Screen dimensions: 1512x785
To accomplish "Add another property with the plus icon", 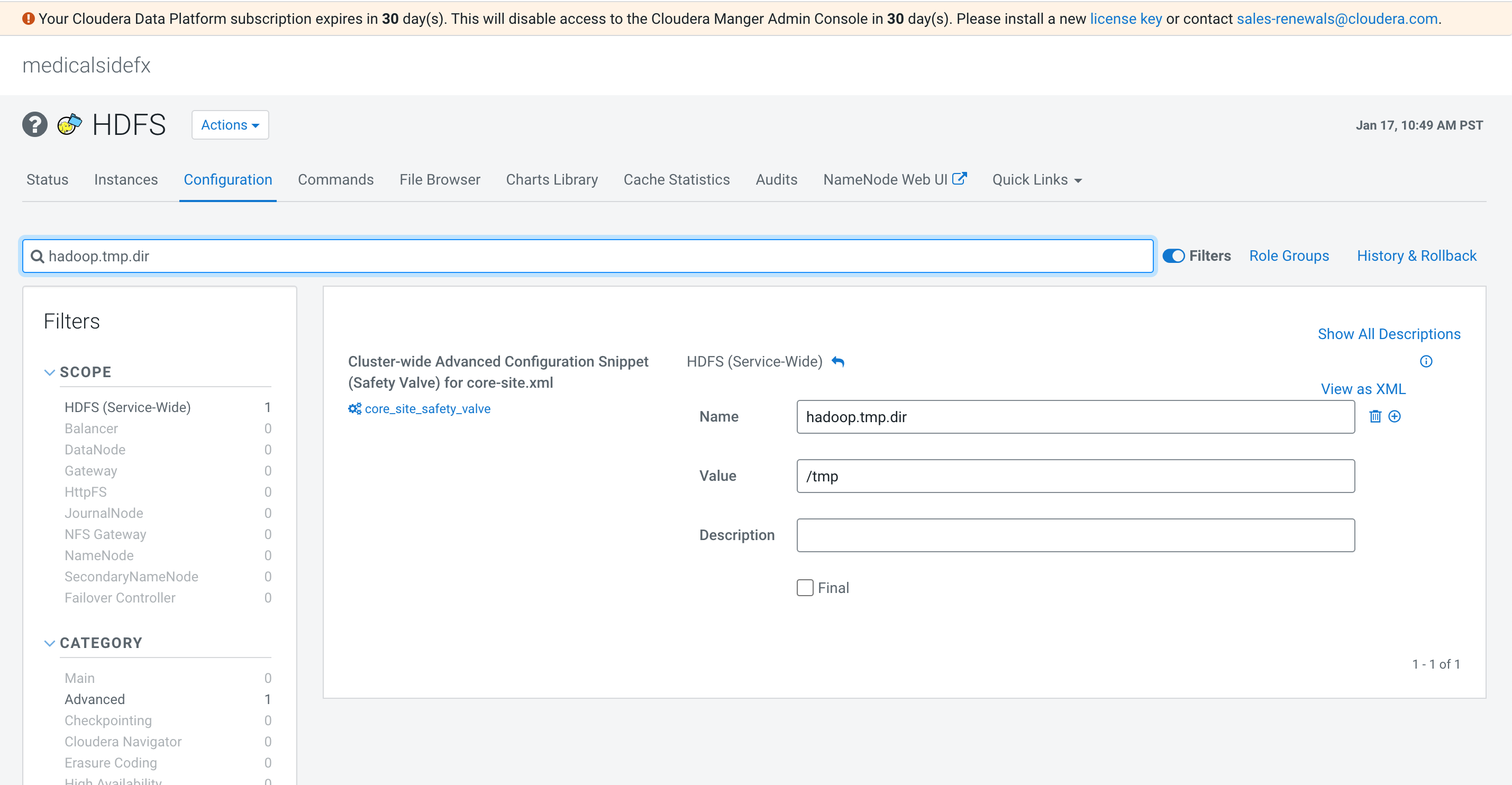I will pos(1395,416).
